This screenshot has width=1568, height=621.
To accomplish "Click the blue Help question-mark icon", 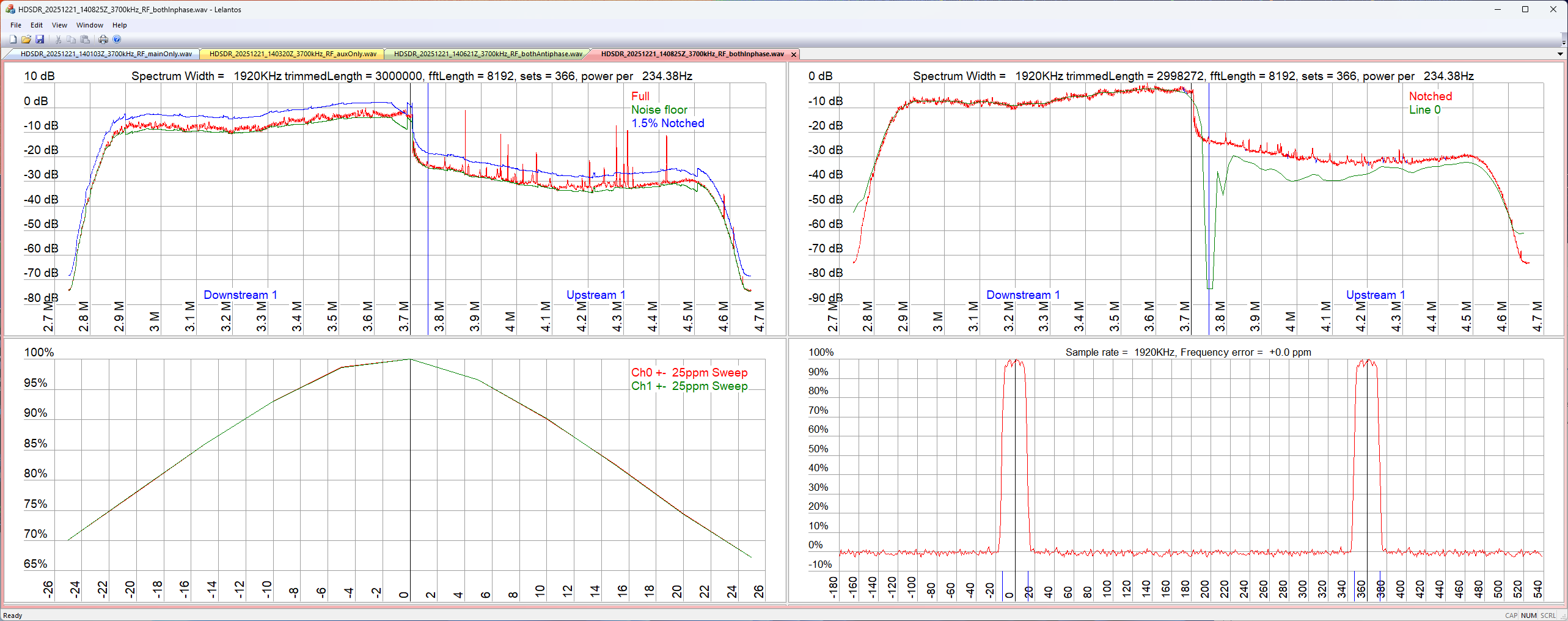I will point(117,40).
